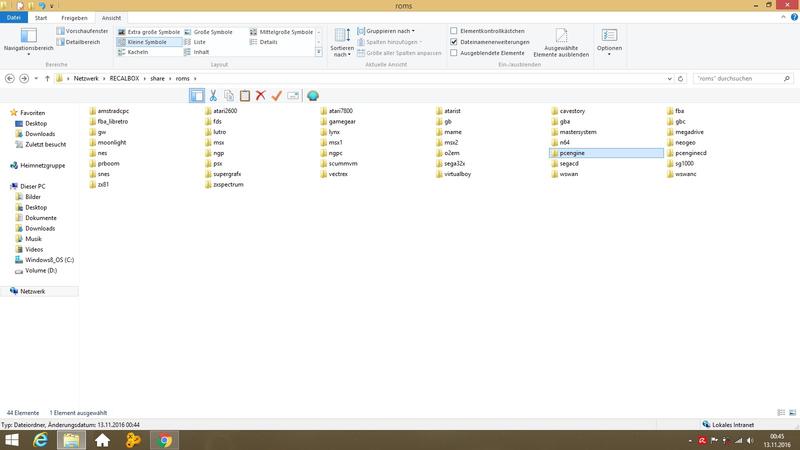800x450 pixels.
Task: Click Ausgewählte Elemente ausblenden icon
Action: point(561,42)
